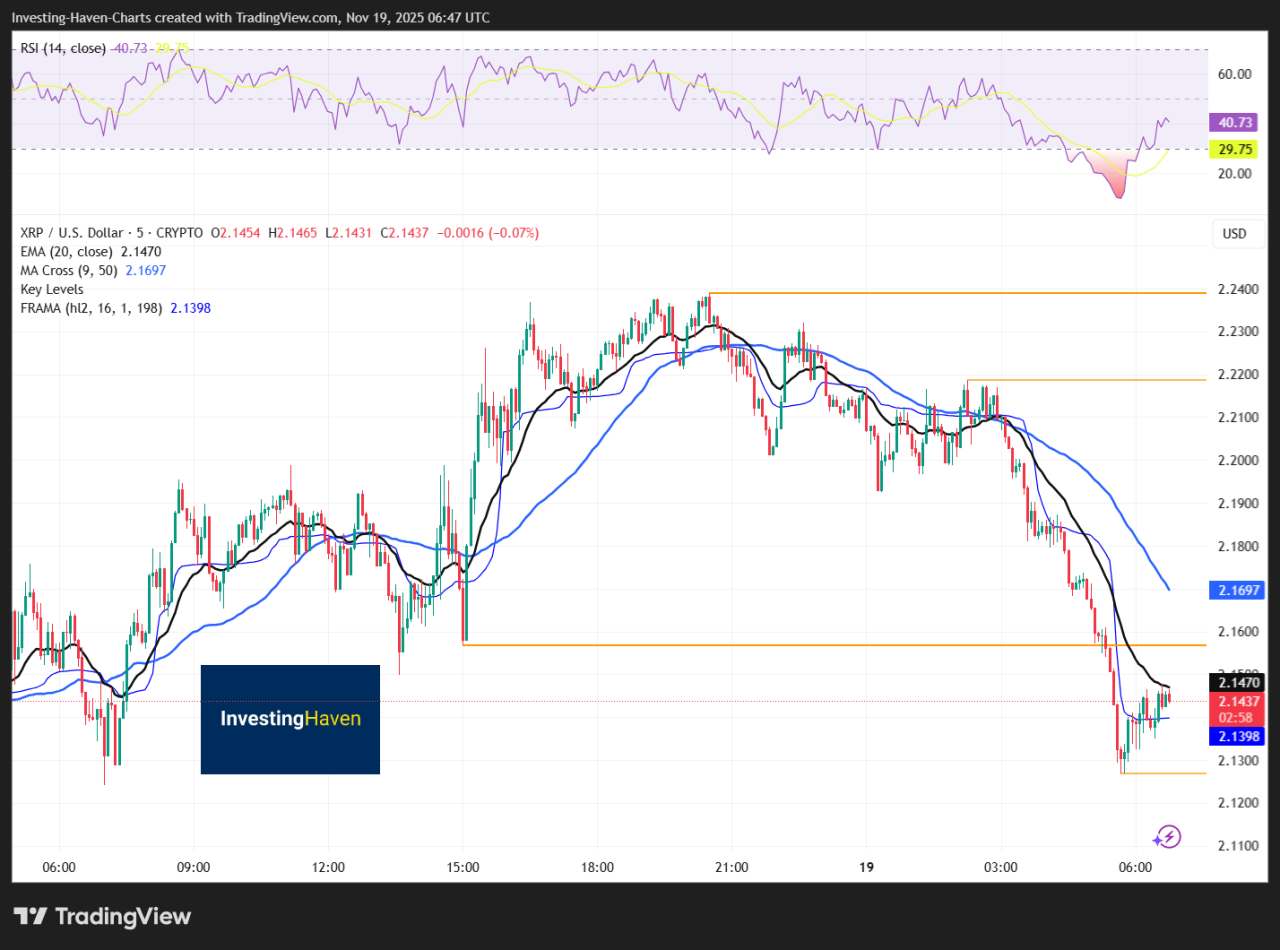Click the 12:00 label on time axis
The image size is (1280, 950).
(x=328, y=867)
